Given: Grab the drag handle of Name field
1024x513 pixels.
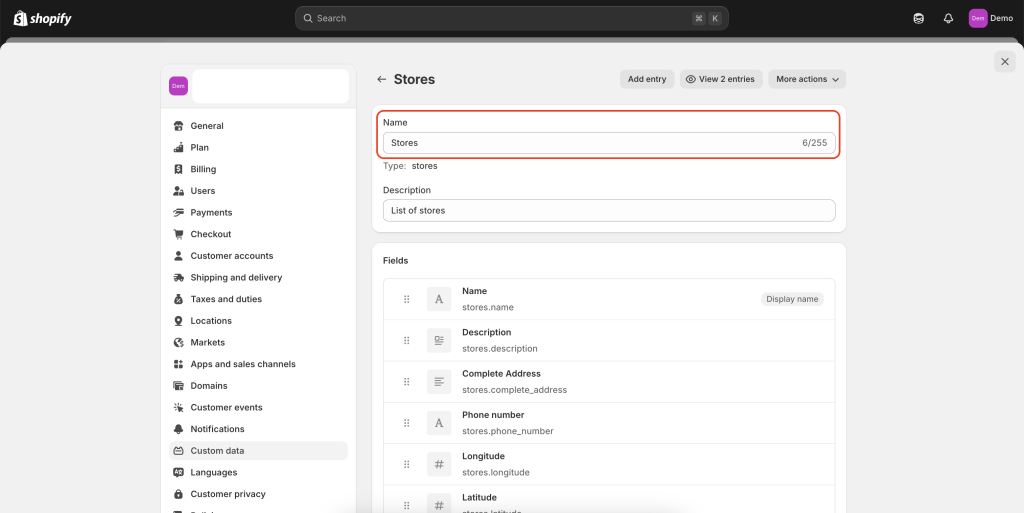Looking at the screenshot, I should click(x=406, y=299).
